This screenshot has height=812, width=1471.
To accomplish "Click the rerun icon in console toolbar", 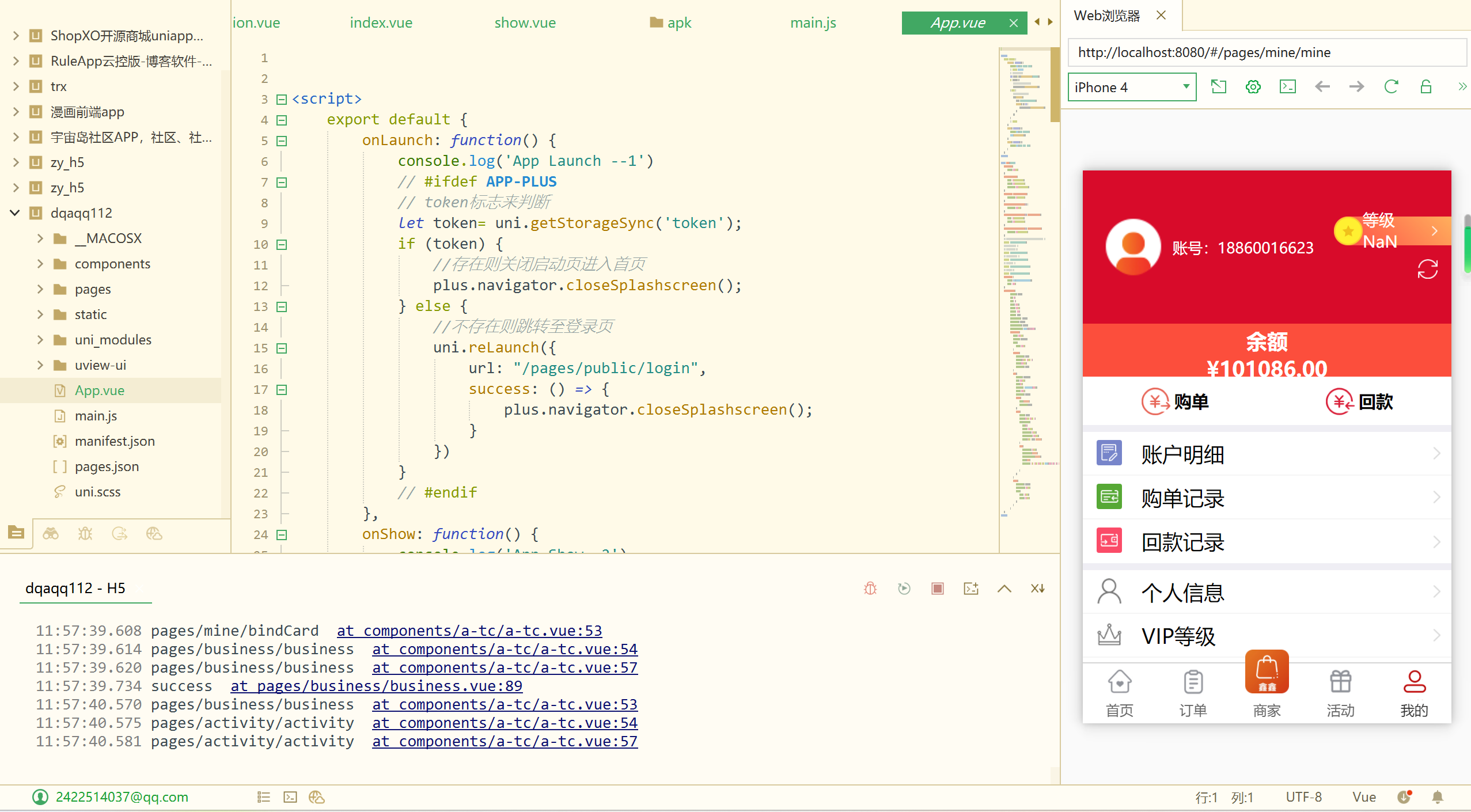I will click(904, 588).
